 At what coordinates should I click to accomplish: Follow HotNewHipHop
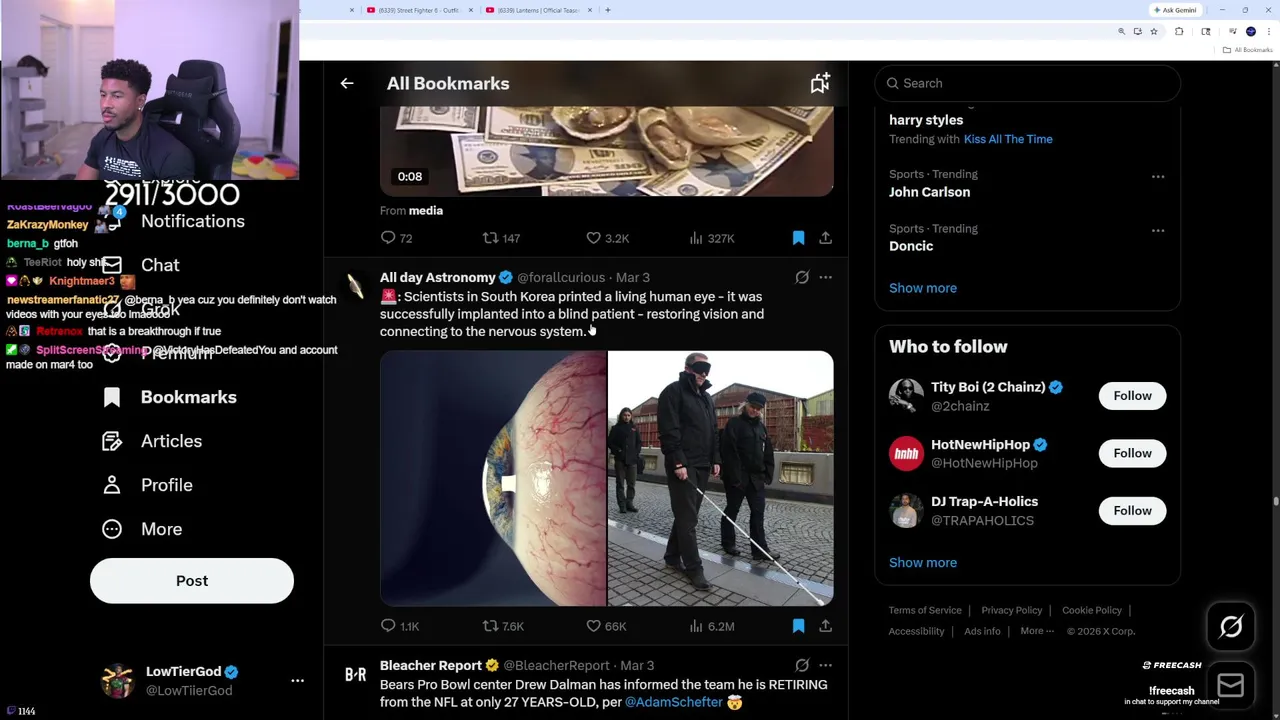(x=1132, y=453)
